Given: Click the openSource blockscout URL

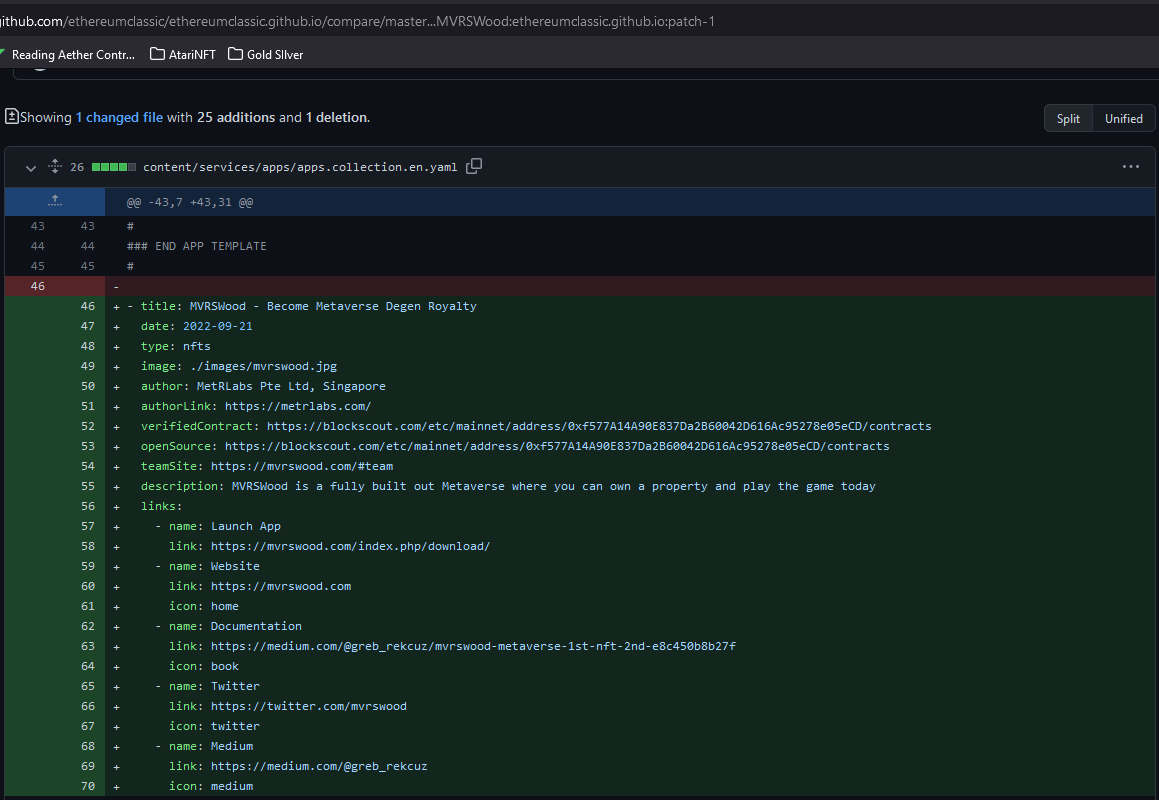Looking at the screenshot, I should [x=557, y=446].
